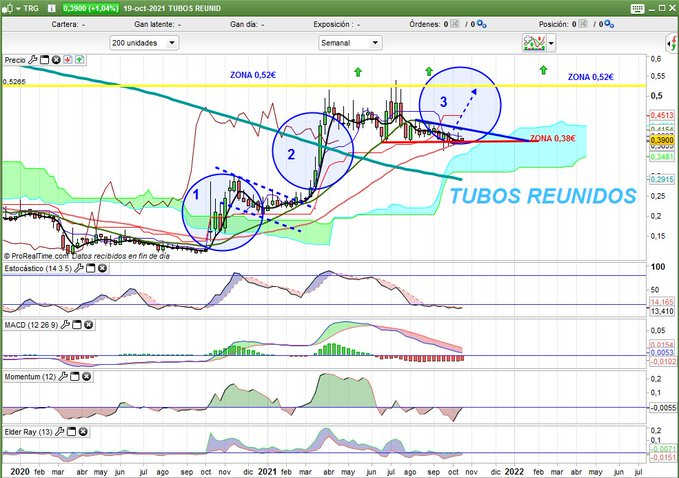Viewport: 679px width, 478px height.
Task: Maximize the Estocástico panel window icon
Action: pyautogui.click(x=91, y=268)
